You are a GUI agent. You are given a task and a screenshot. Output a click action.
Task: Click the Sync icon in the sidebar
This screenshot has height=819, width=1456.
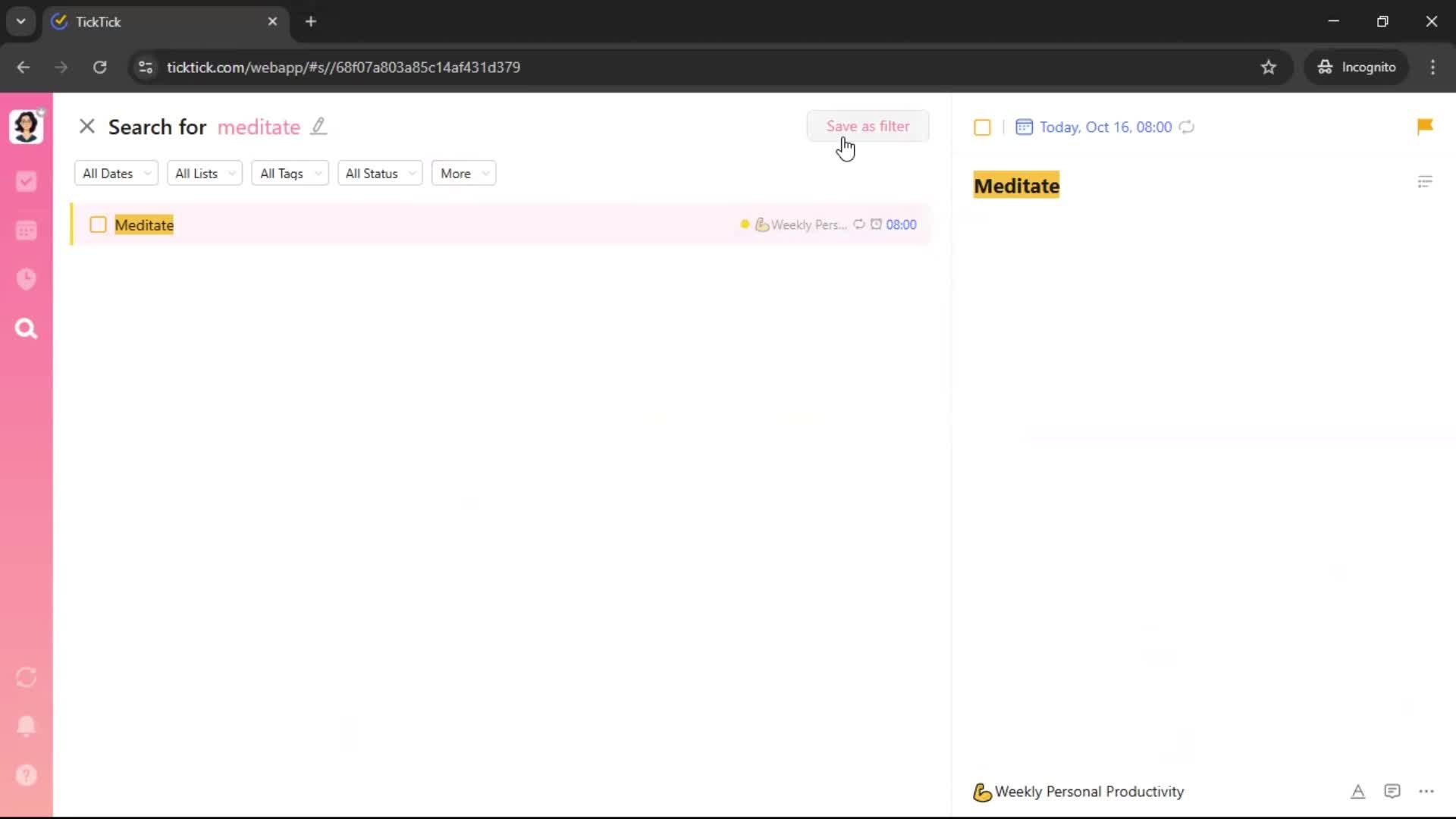pyautogui.click(x=27, y=677)
